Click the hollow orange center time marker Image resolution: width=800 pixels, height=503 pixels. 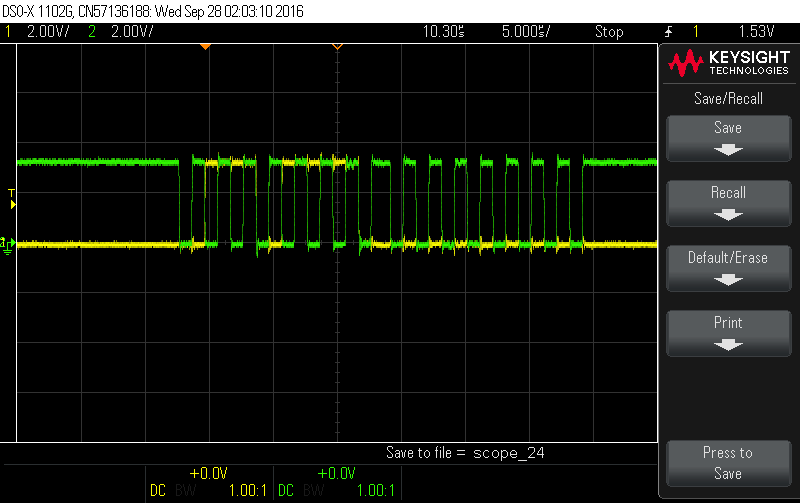337,47
